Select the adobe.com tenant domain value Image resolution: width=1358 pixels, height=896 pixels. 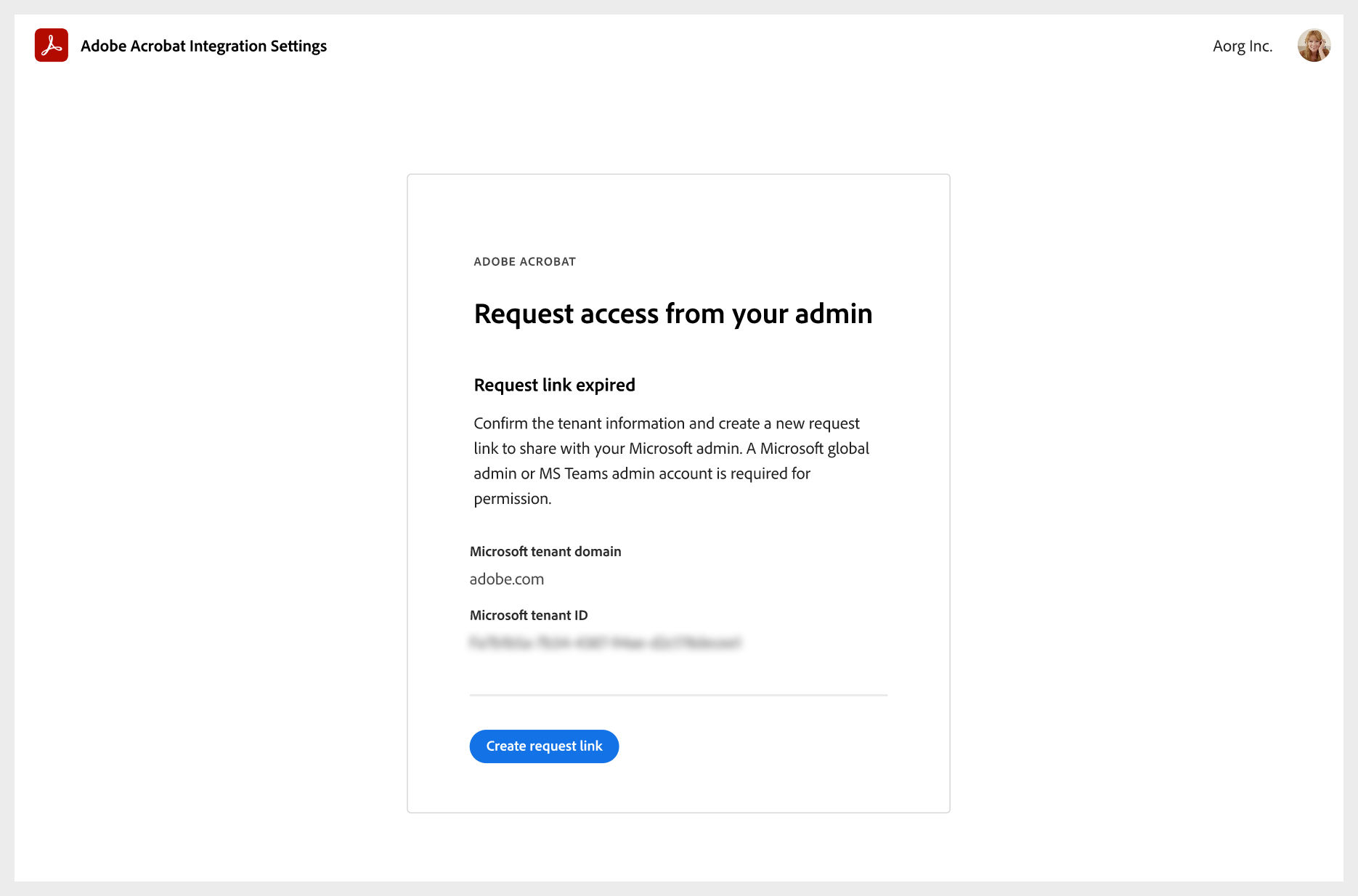[506, 579]
